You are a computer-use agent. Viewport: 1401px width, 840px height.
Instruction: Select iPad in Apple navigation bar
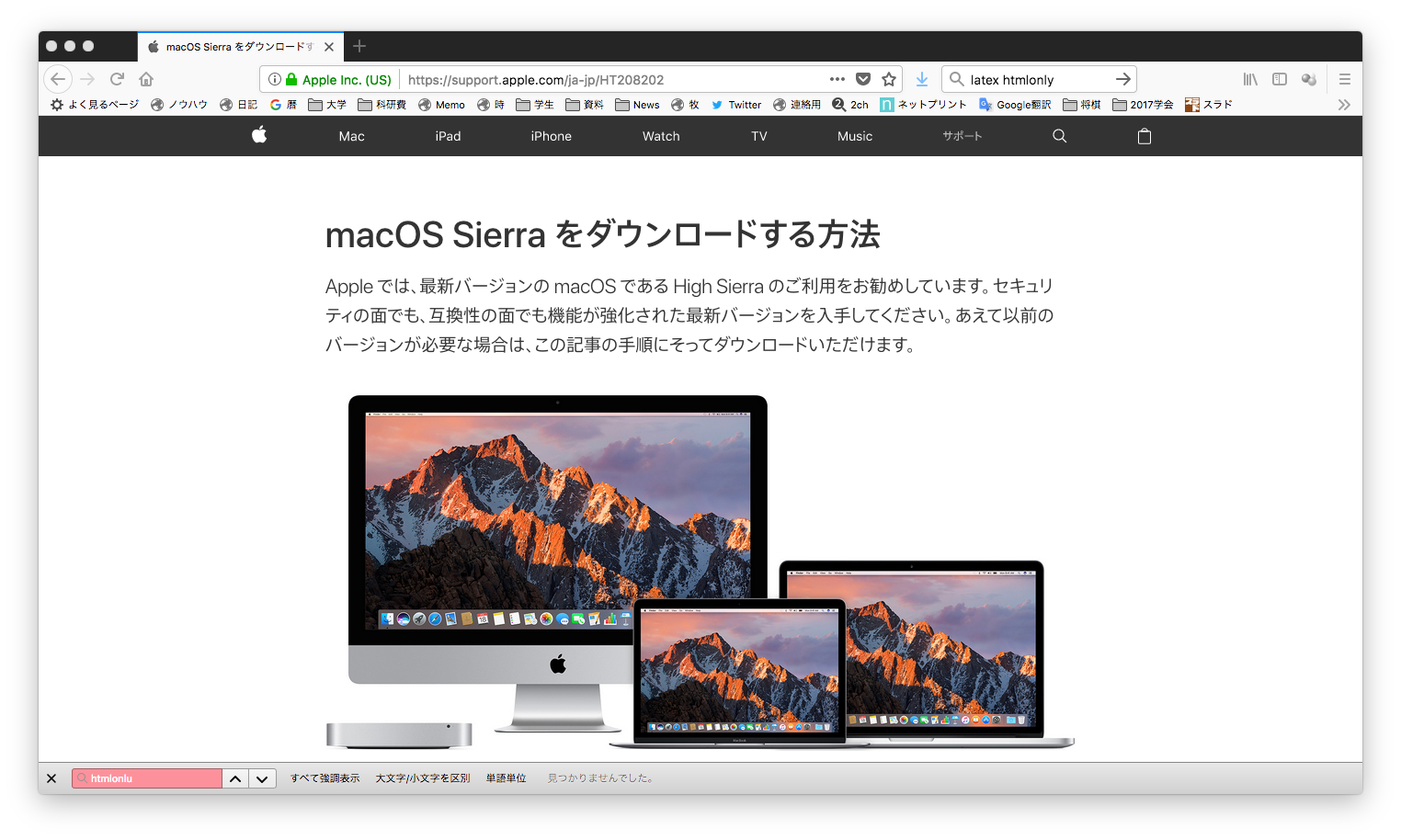pyautogui.click(x=448, y=136)
